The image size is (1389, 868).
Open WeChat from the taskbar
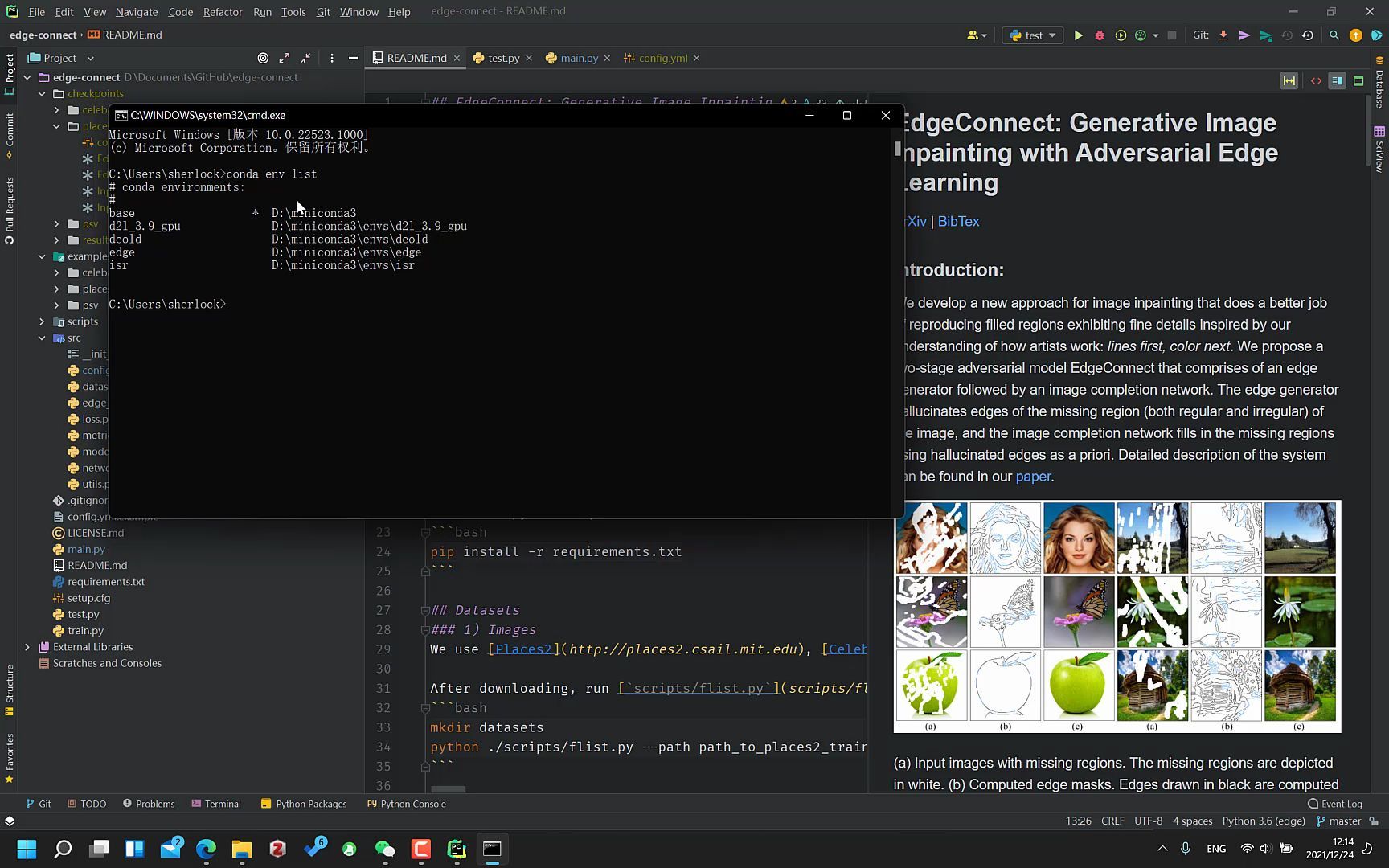(x=385, y=849)
